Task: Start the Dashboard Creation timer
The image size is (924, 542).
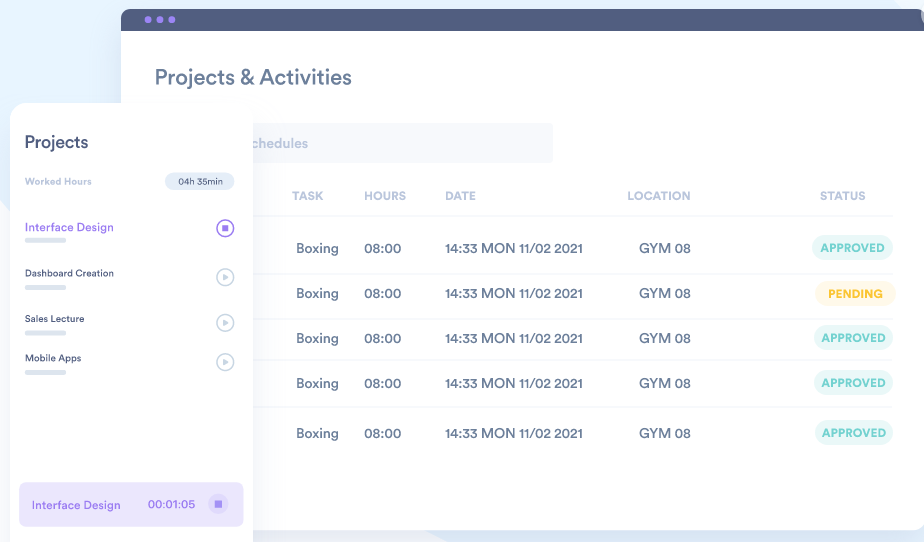Action: (225, 277)
